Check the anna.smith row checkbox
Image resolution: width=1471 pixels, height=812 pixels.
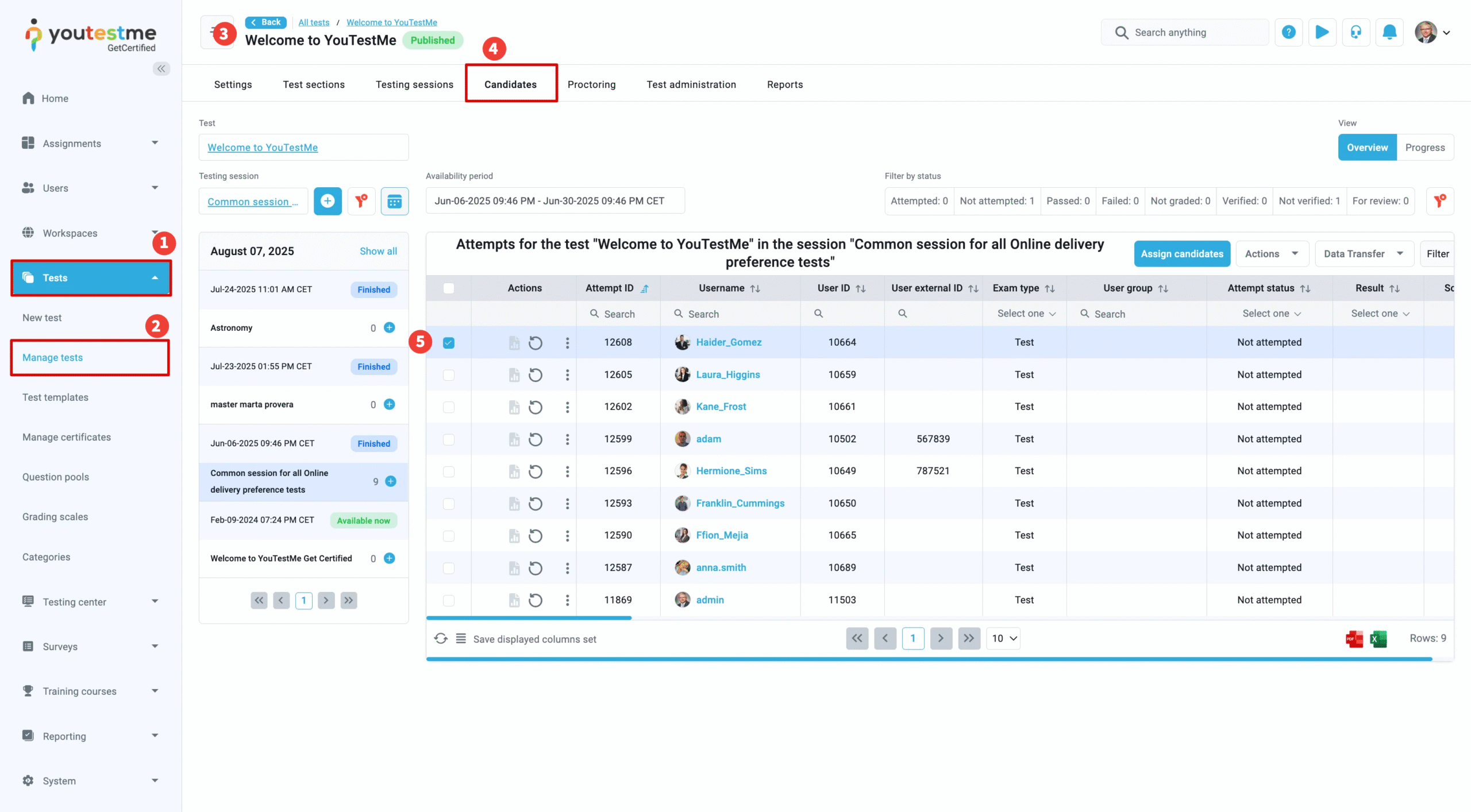point(449,568)
